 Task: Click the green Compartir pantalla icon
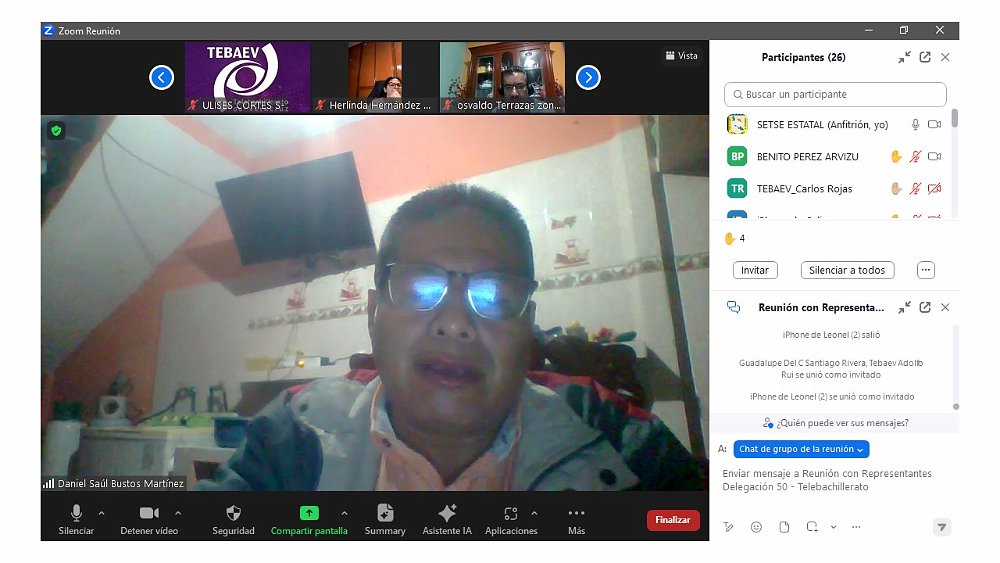point(309,513)
